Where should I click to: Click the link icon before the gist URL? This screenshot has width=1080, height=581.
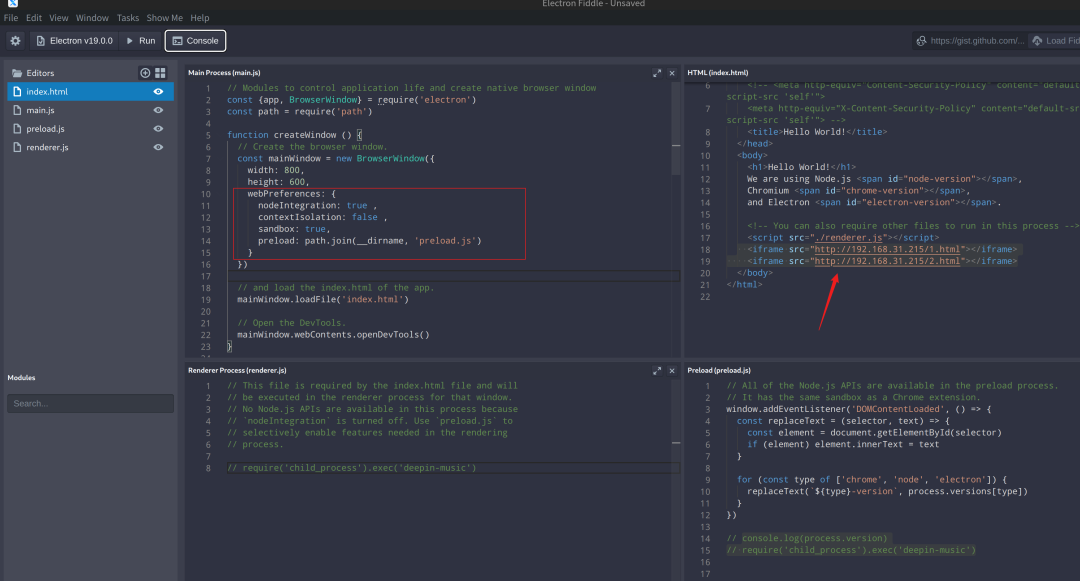(921, 41)
